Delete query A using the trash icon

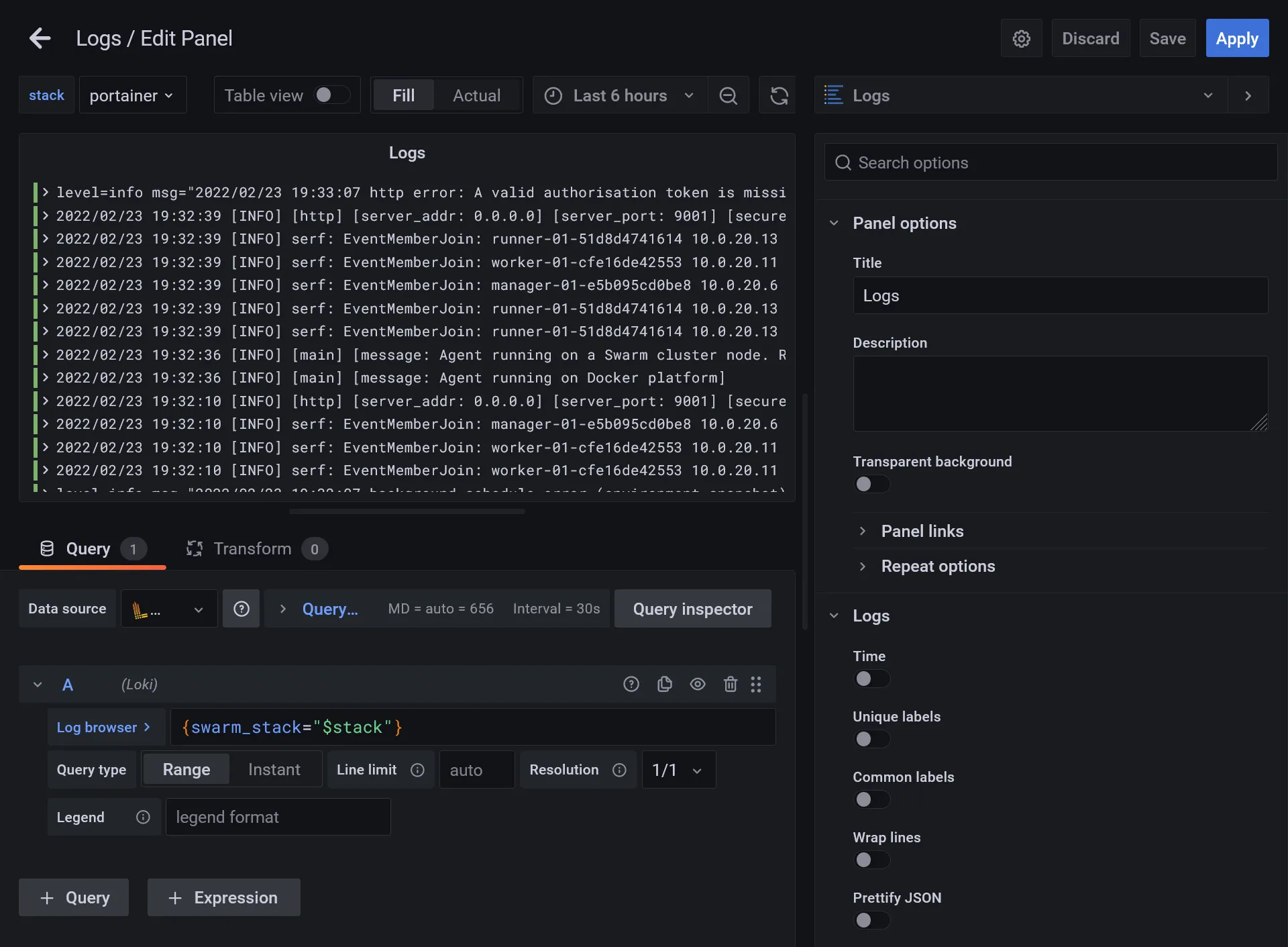pyautogui.click(x=730, y=684)
